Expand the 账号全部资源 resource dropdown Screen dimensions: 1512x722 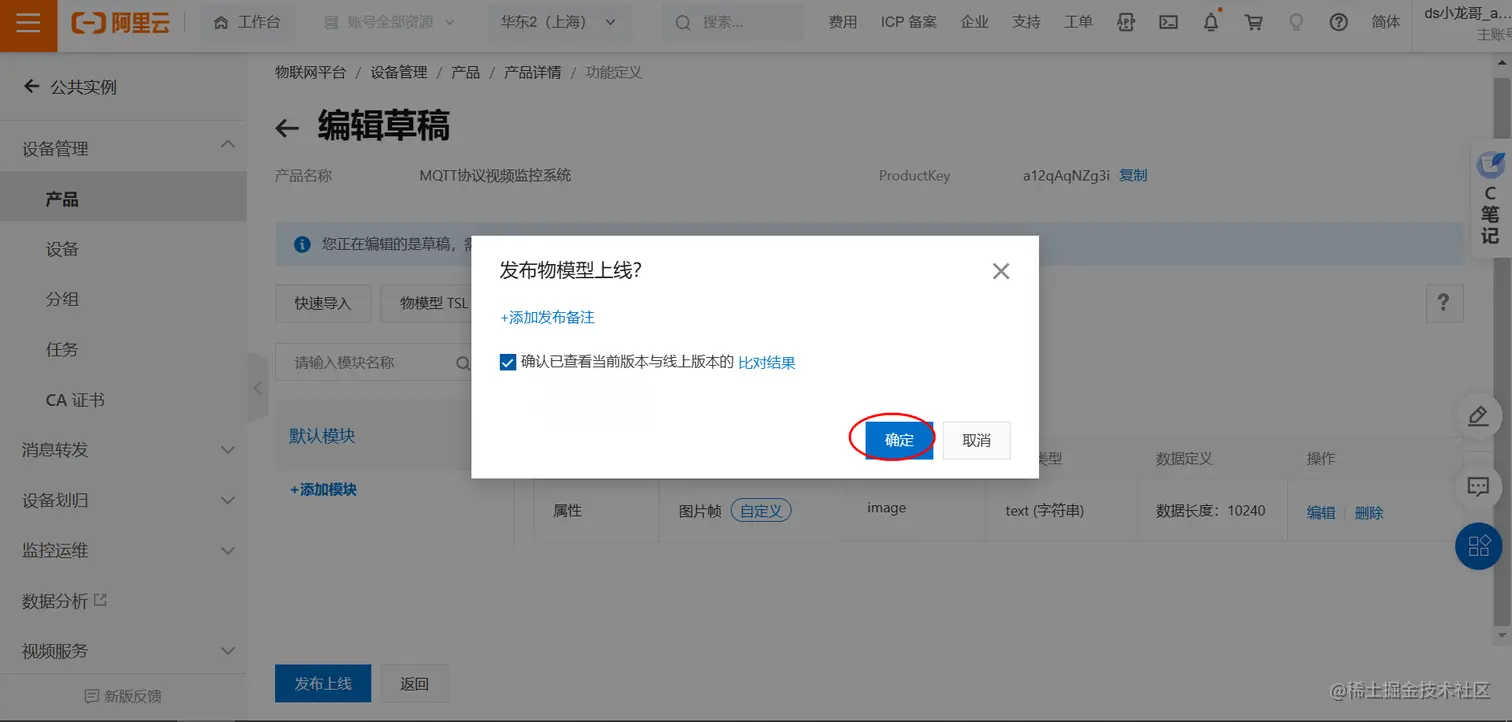390,22
